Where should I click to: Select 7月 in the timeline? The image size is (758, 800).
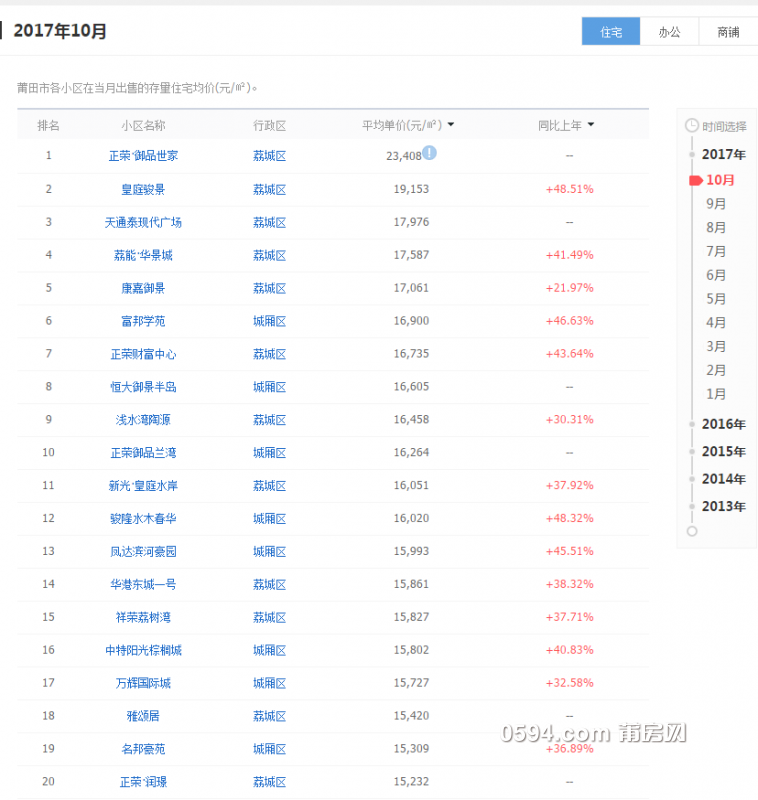coord(716,252)
